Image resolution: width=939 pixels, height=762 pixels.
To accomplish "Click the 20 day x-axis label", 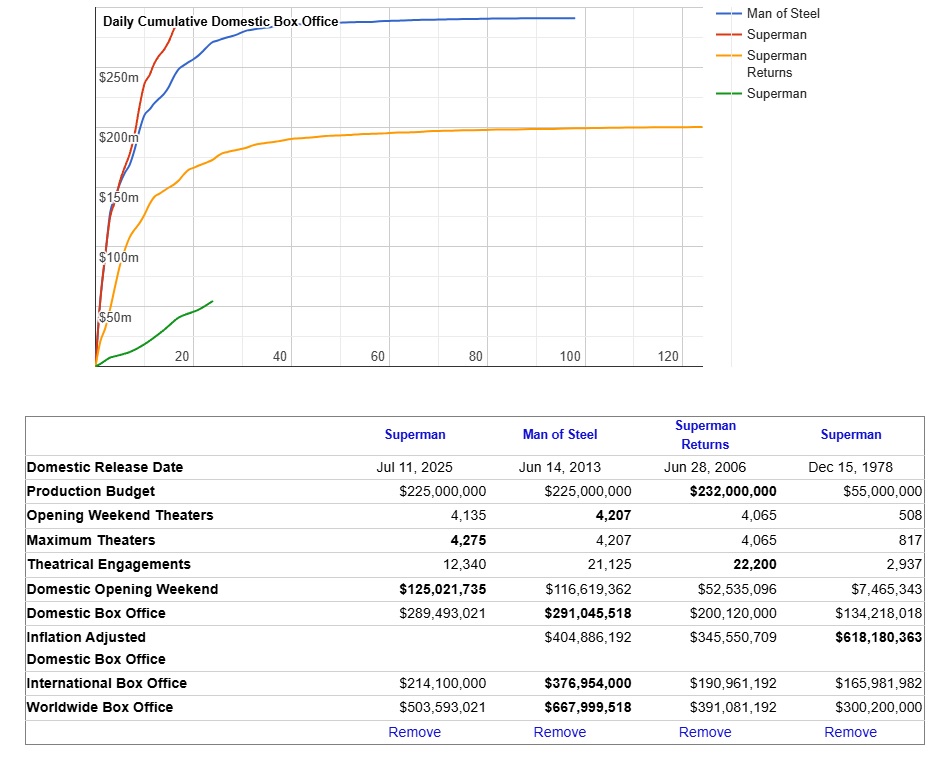I will [182, 356].
